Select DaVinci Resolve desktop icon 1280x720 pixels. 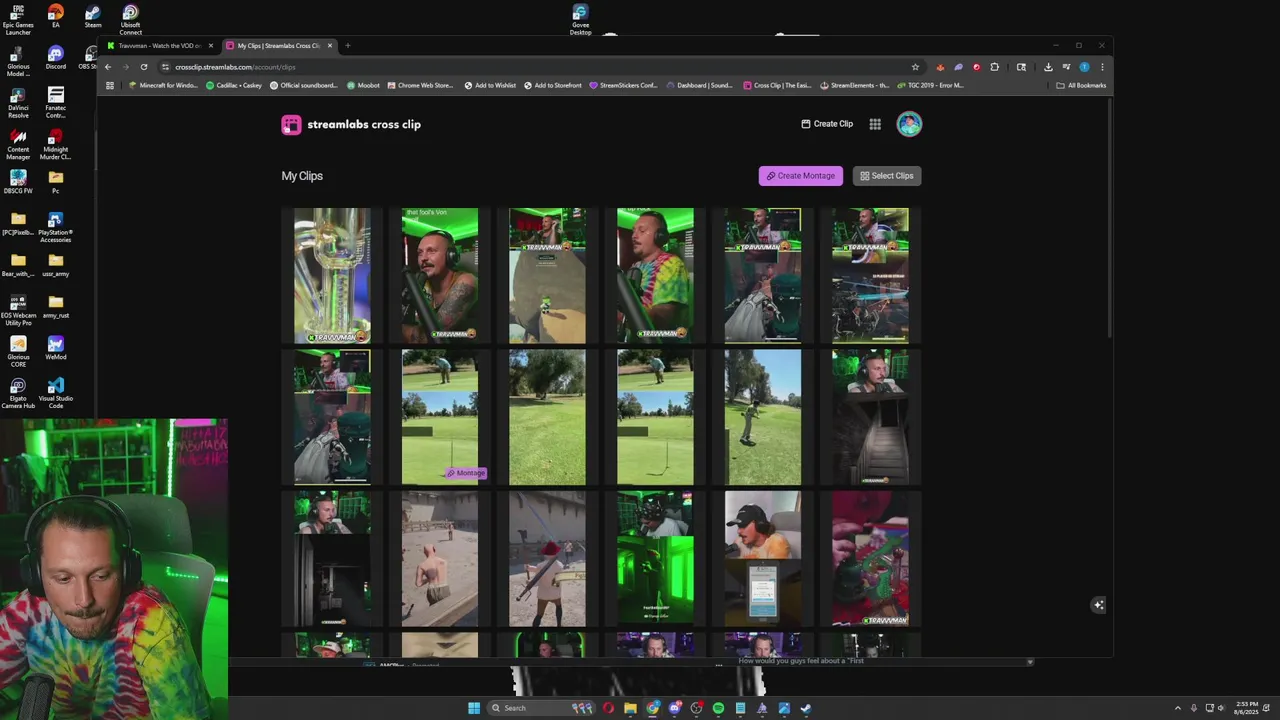click(18, 103)
